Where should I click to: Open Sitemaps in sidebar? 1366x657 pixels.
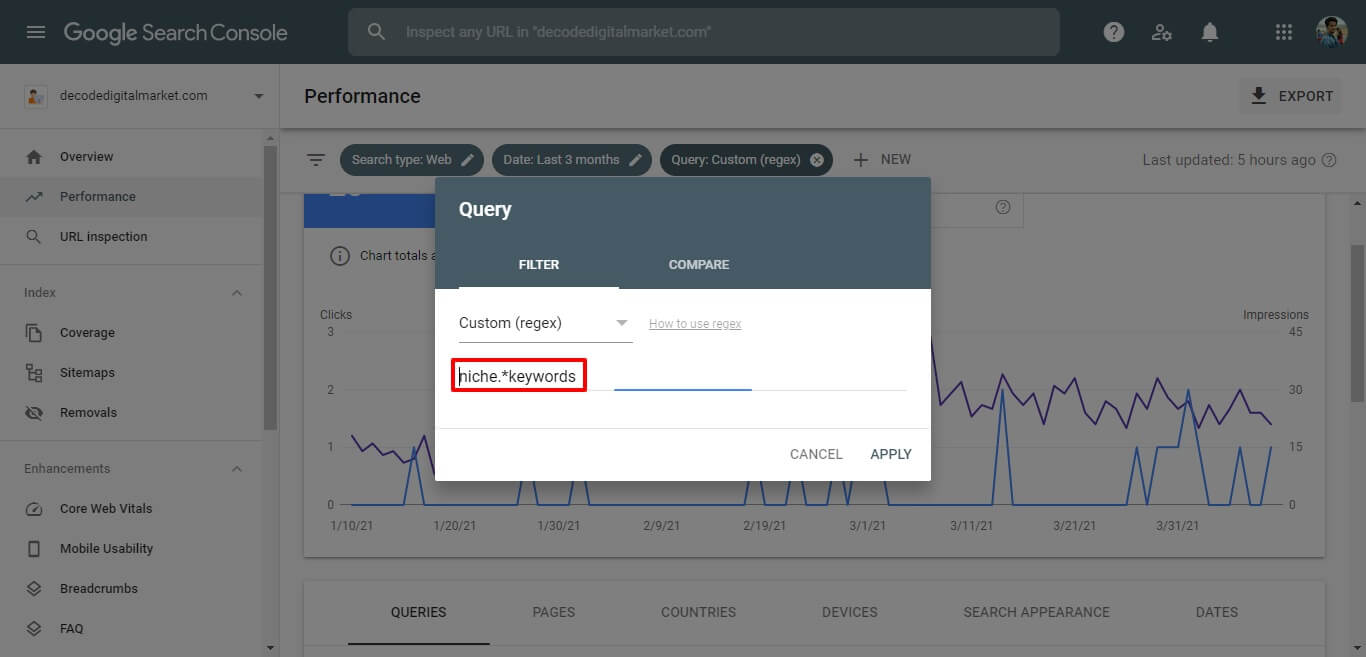point(87,373)
